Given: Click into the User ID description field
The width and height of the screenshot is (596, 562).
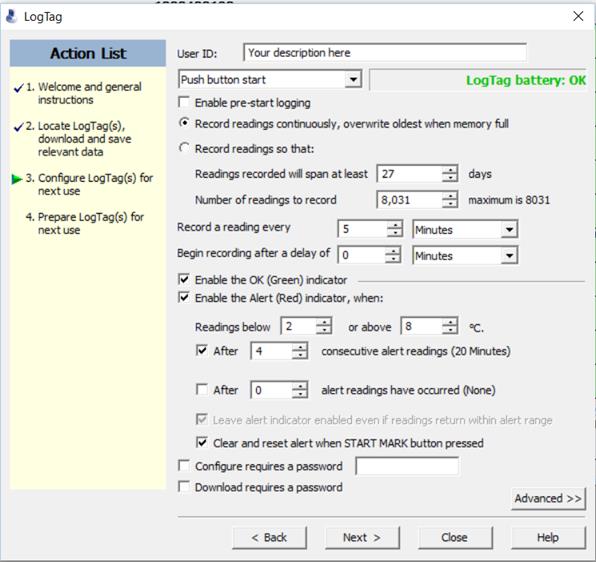Looking at the screenshot, I should click(385, 52).
